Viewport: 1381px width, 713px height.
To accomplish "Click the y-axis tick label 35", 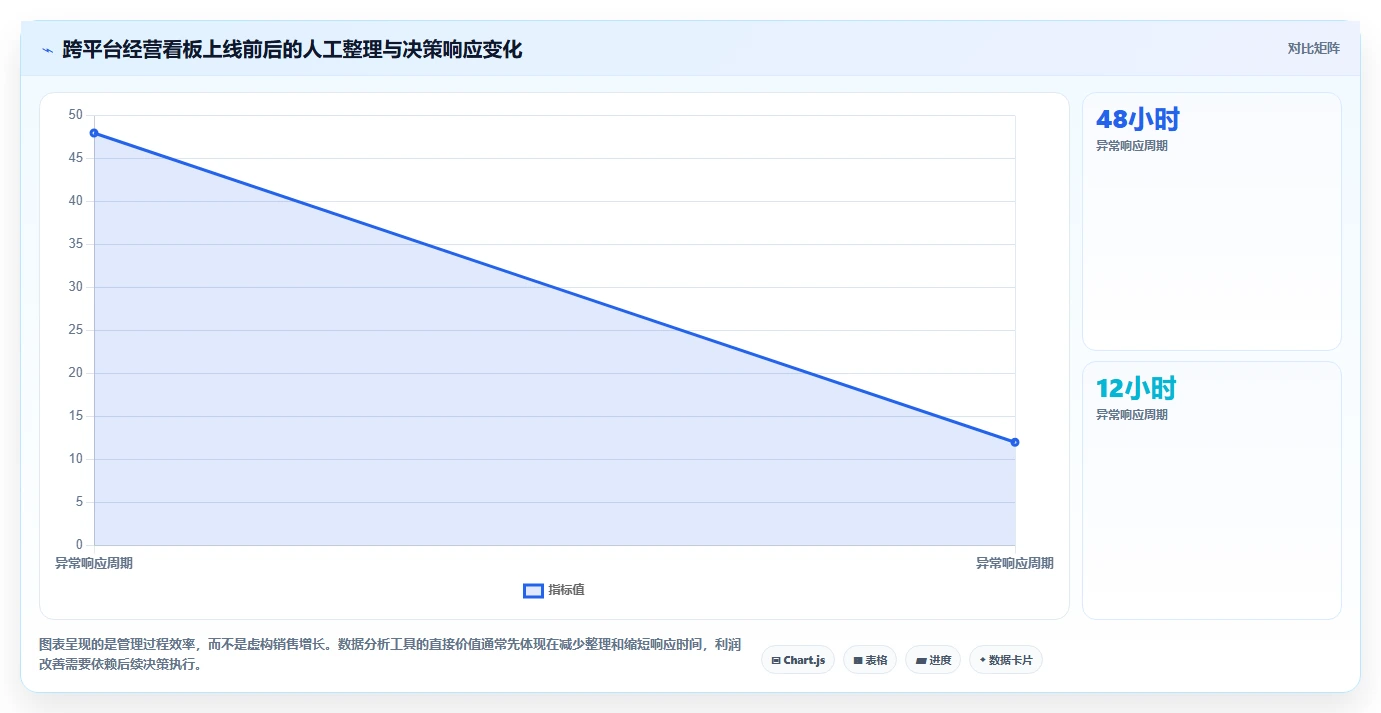I will coord(76,244).
